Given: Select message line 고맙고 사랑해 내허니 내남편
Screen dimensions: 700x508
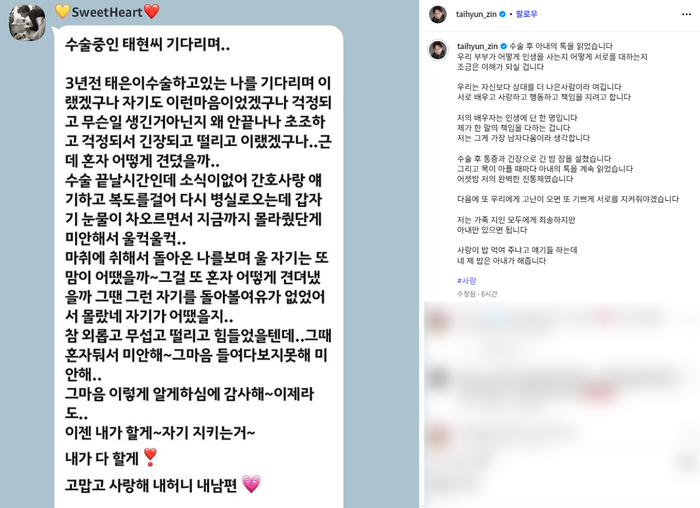Looking at the screenshot, I should click(151, 485).
